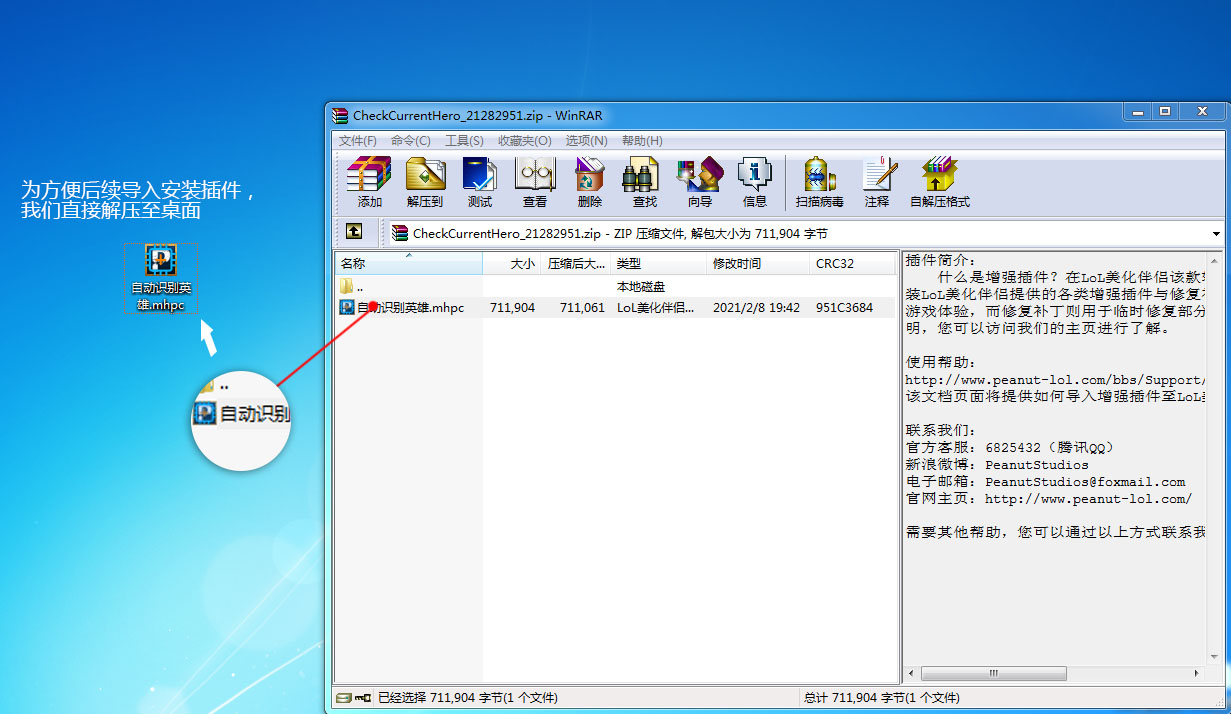Expand the archive path dropdown arrow

pos(1216,234)
